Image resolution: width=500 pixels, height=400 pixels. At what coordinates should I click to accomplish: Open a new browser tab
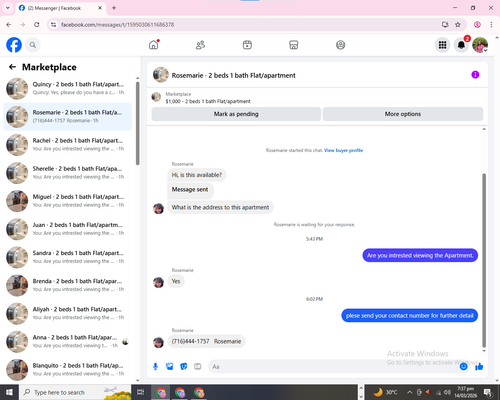114,8
